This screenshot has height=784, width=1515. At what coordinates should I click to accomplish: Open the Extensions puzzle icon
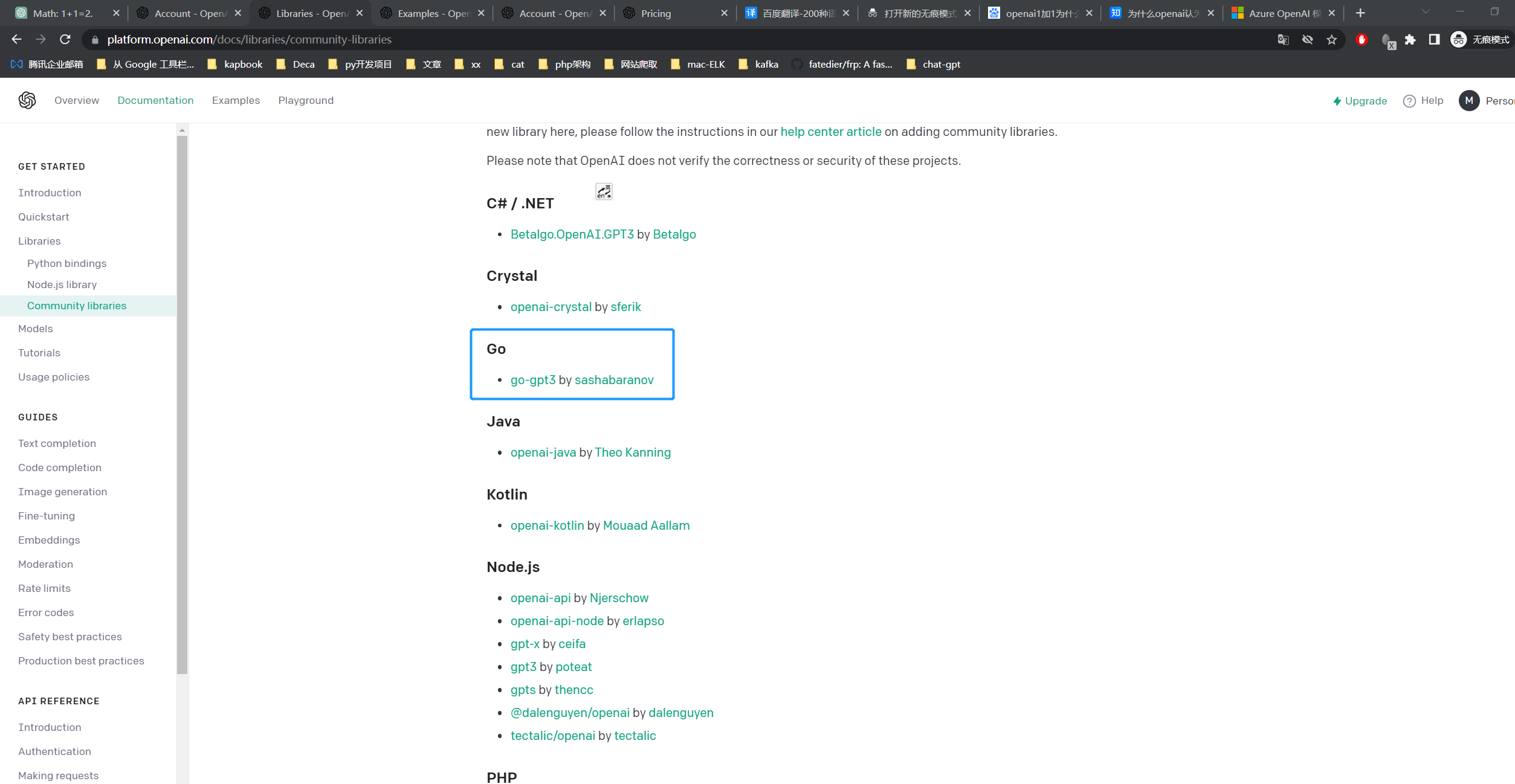[x=1410, y=40]
